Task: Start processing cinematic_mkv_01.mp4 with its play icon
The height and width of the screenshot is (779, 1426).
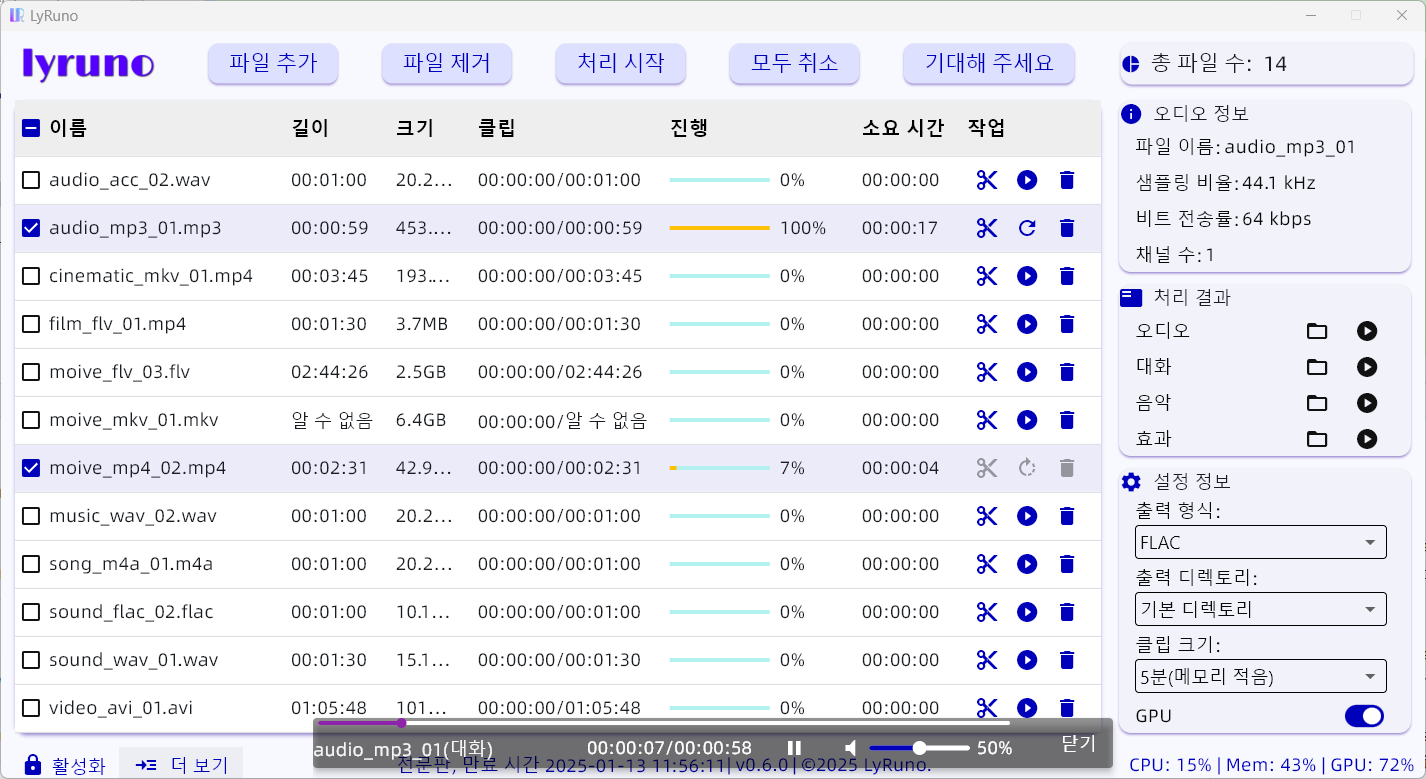Action: point(1027,276)
